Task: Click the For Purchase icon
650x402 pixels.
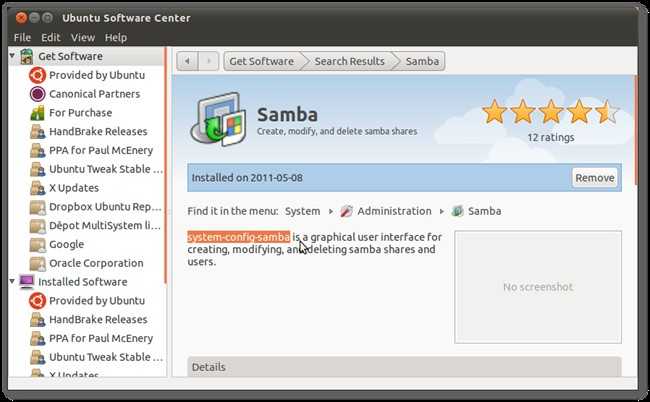Action: click(37, 113)
